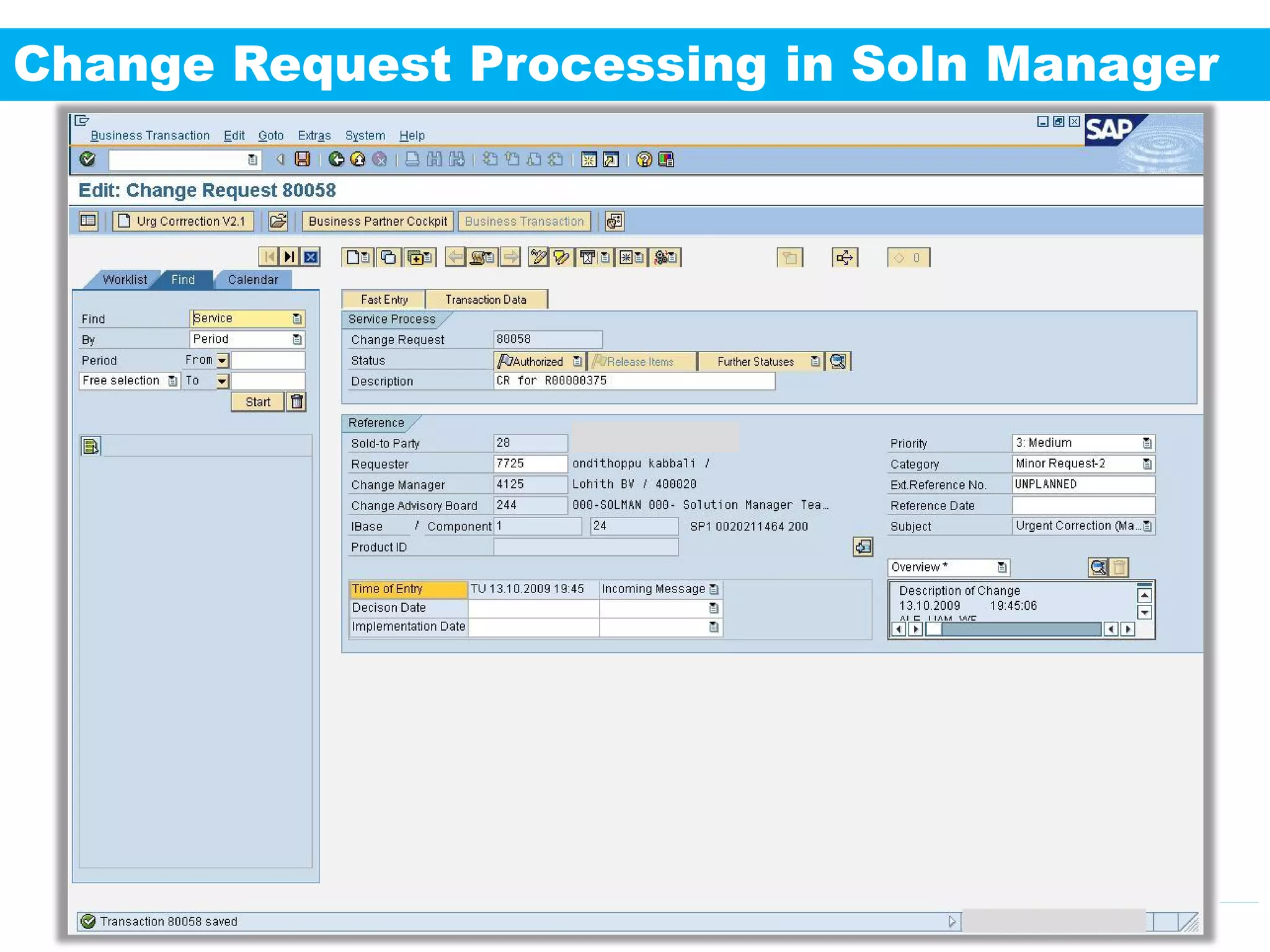Click the green checkmark Enter icon
Viewport: 1270px width, 952px height.
pos(87,159)
